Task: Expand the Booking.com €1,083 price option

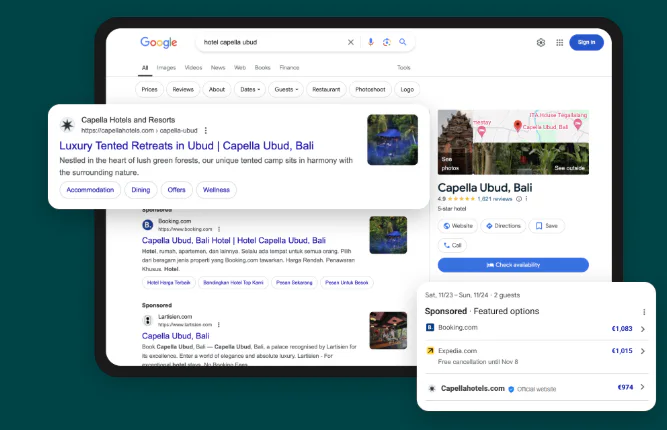Action: (x=536, y=328)
